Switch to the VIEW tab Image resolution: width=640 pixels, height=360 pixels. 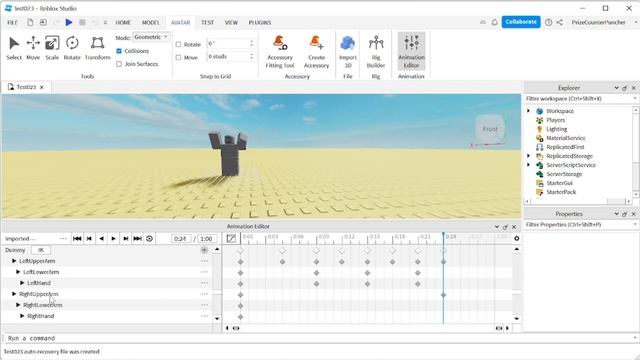pyautogui.click(x=231, y=22)
